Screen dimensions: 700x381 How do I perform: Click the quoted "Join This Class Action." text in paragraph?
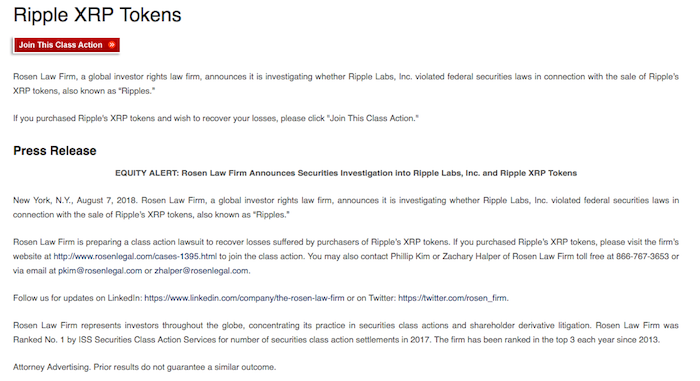click(x=373, y=118)
